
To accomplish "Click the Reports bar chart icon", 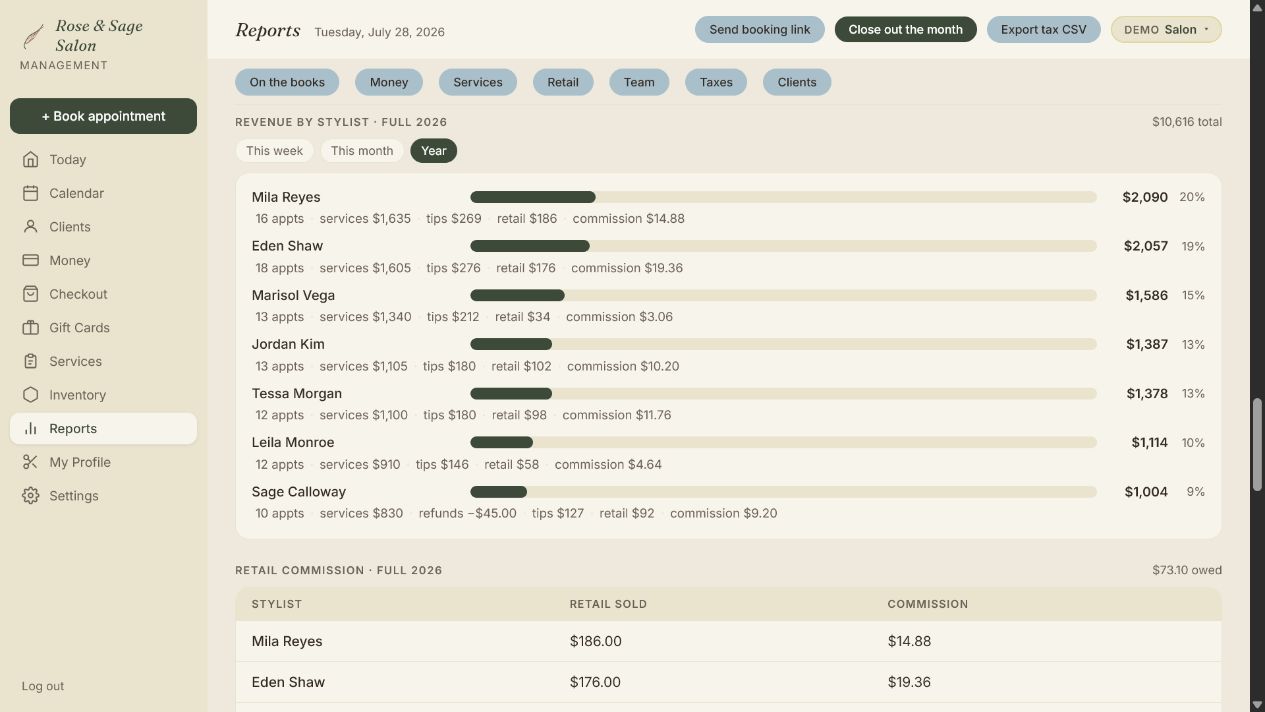I will (31, 428).
